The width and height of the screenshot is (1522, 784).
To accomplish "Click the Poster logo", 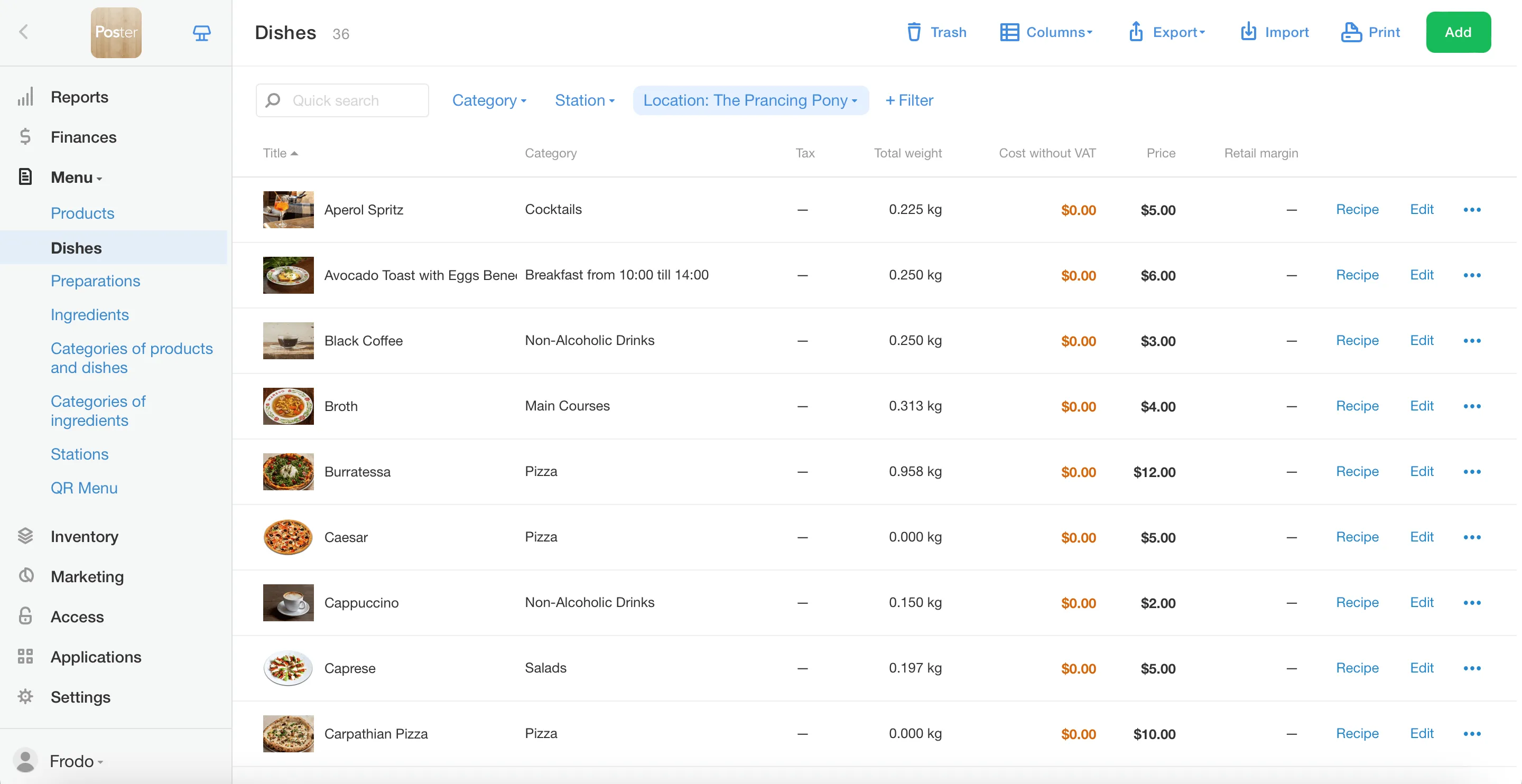I will point(116,33).
